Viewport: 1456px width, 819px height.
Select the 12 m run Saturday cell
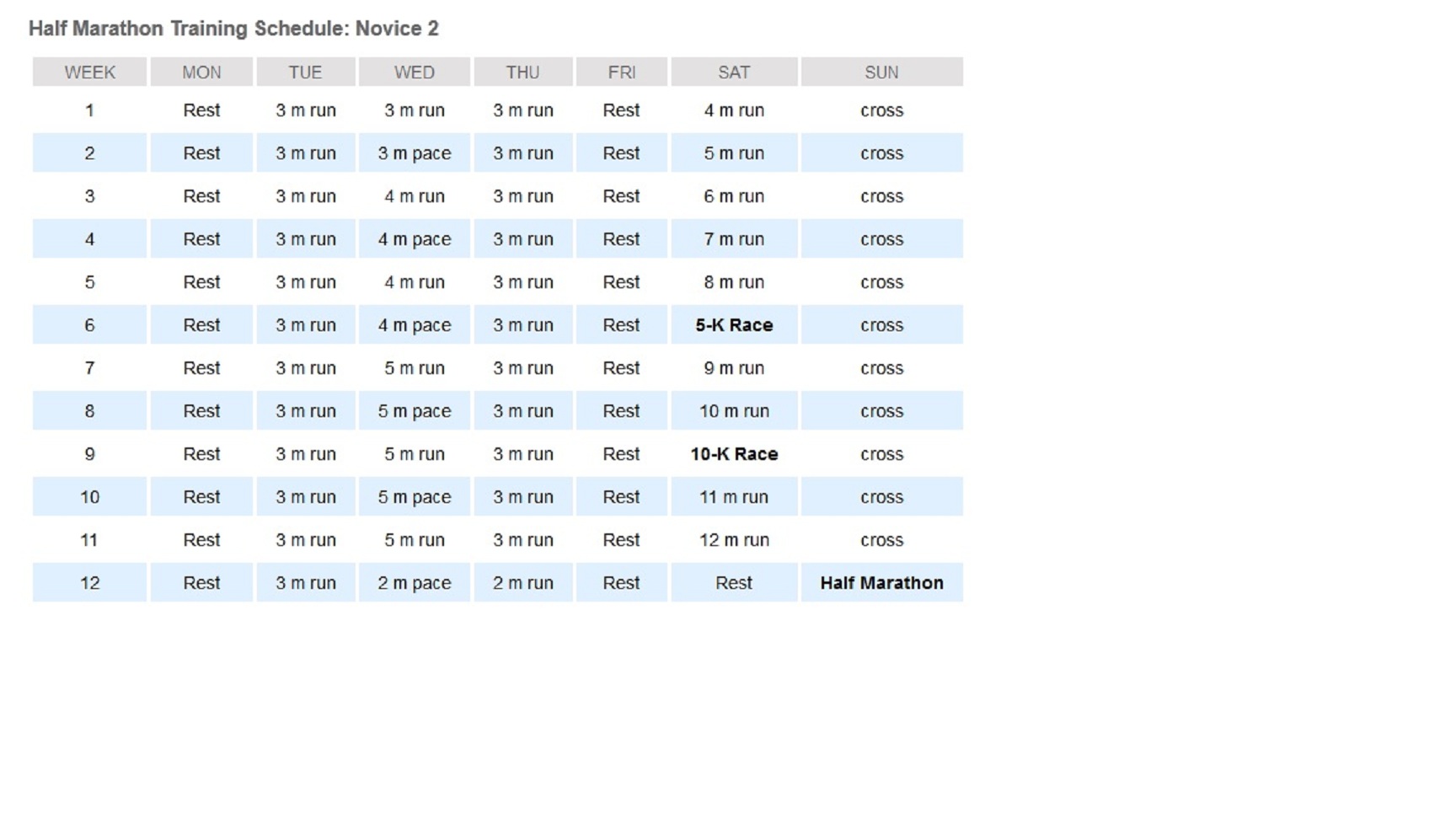click(734, 540)
